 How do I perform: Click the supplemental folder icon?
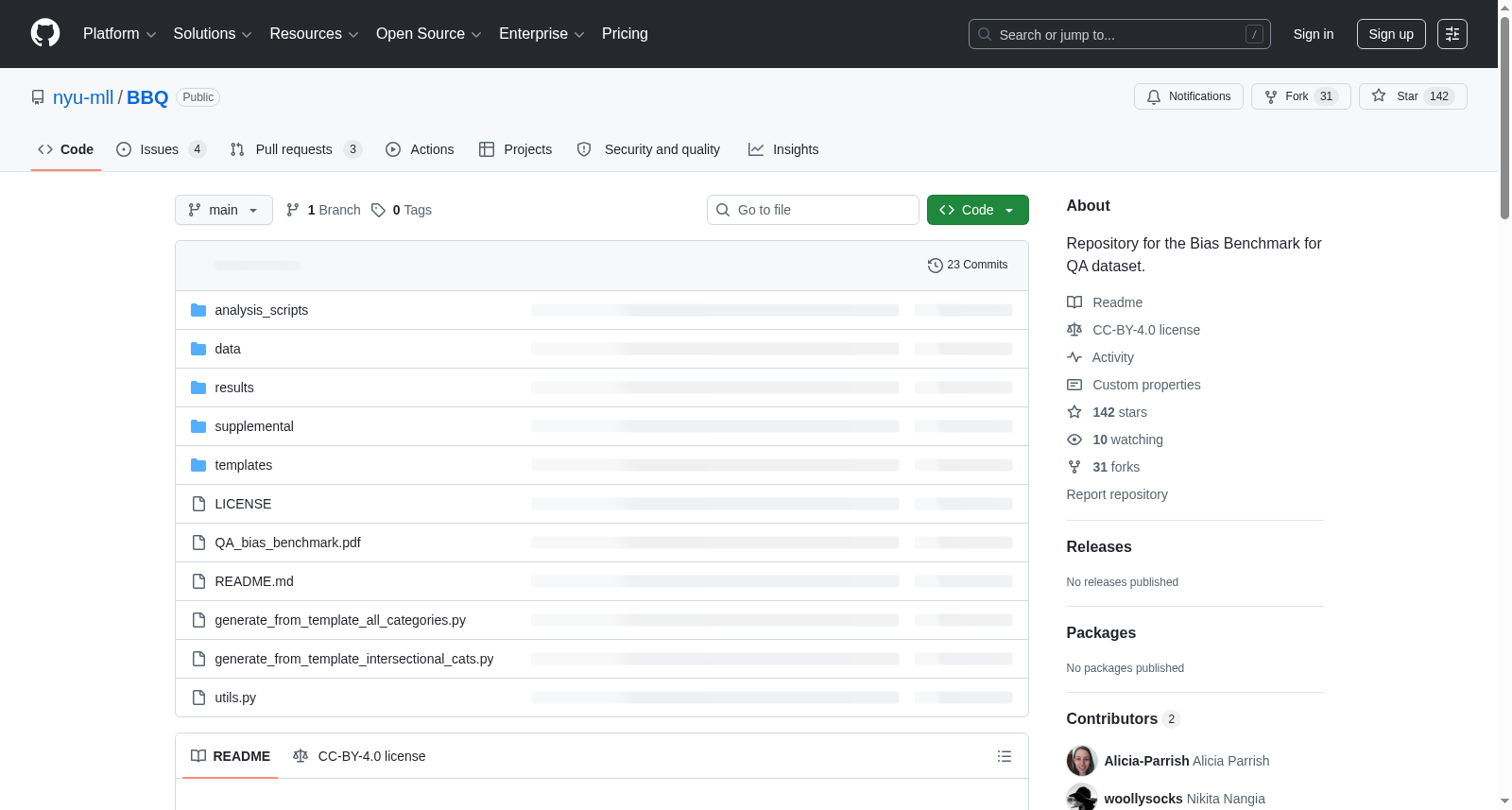pyautogui.click(x=198, y=426)
